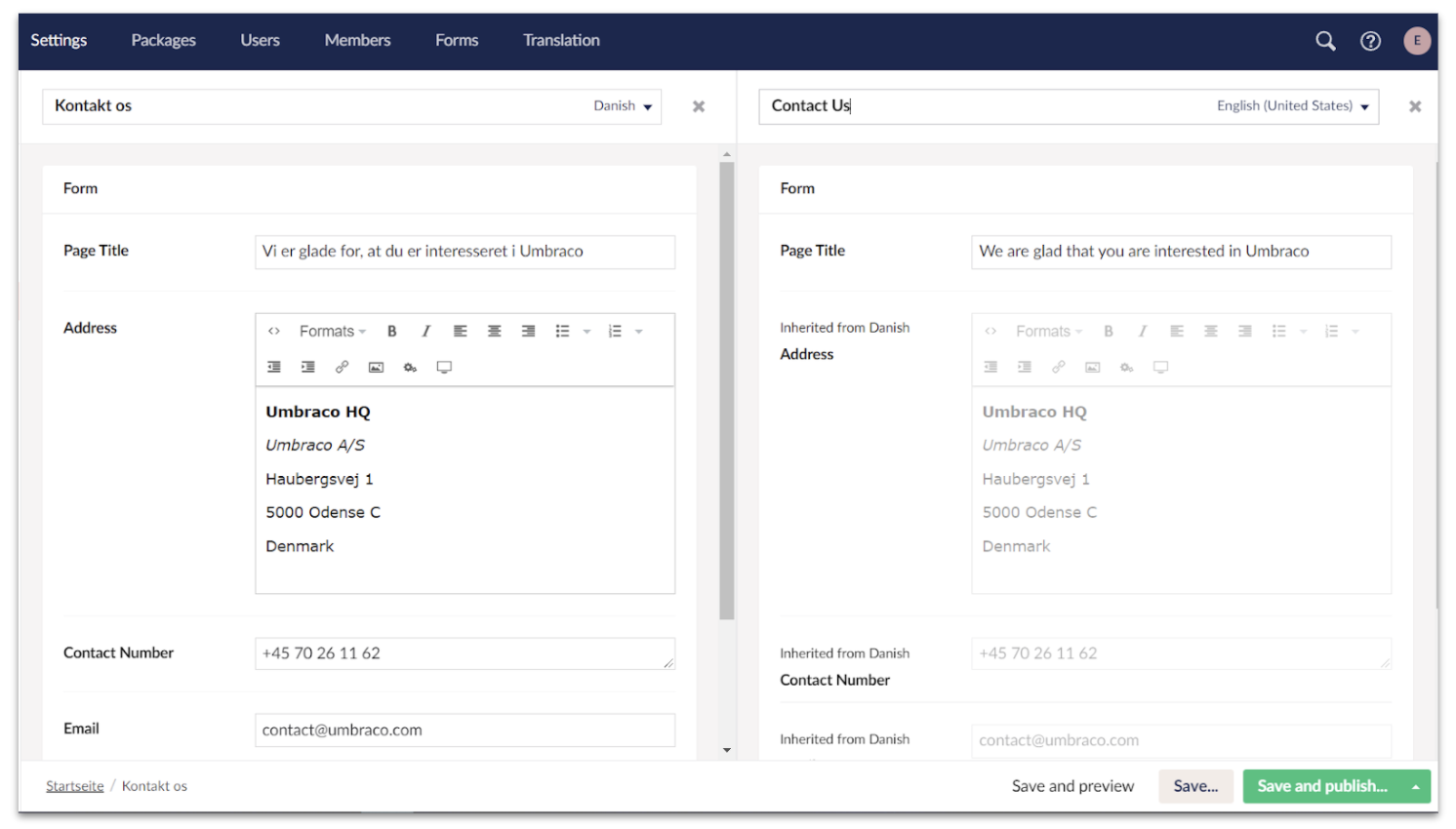The width and height of the screenshot is (1456, 829).
Task: Open the Translation section
Action: (x=561, y=40)
